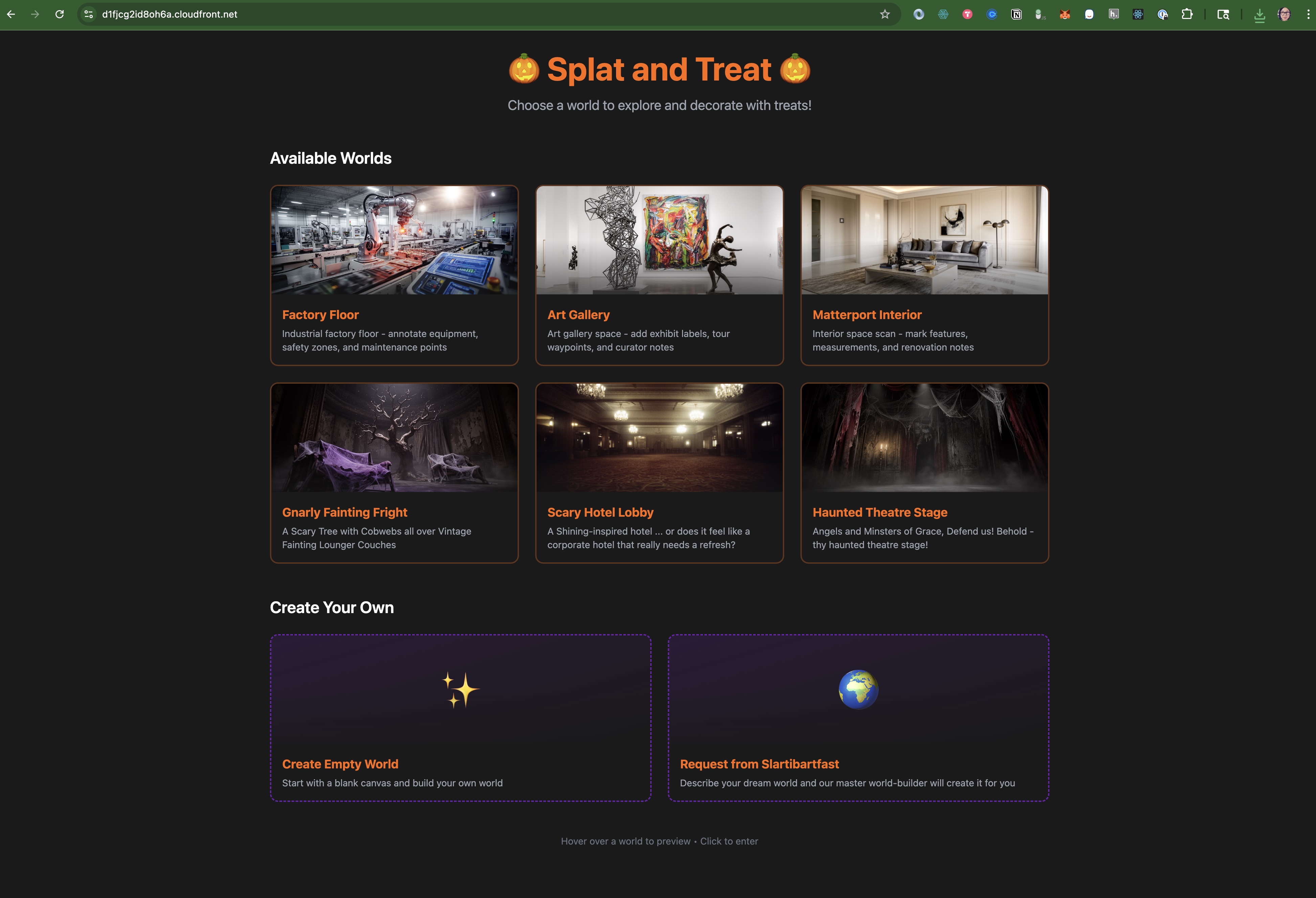Click the Haunted Theatre Stage title

[879, 512]
